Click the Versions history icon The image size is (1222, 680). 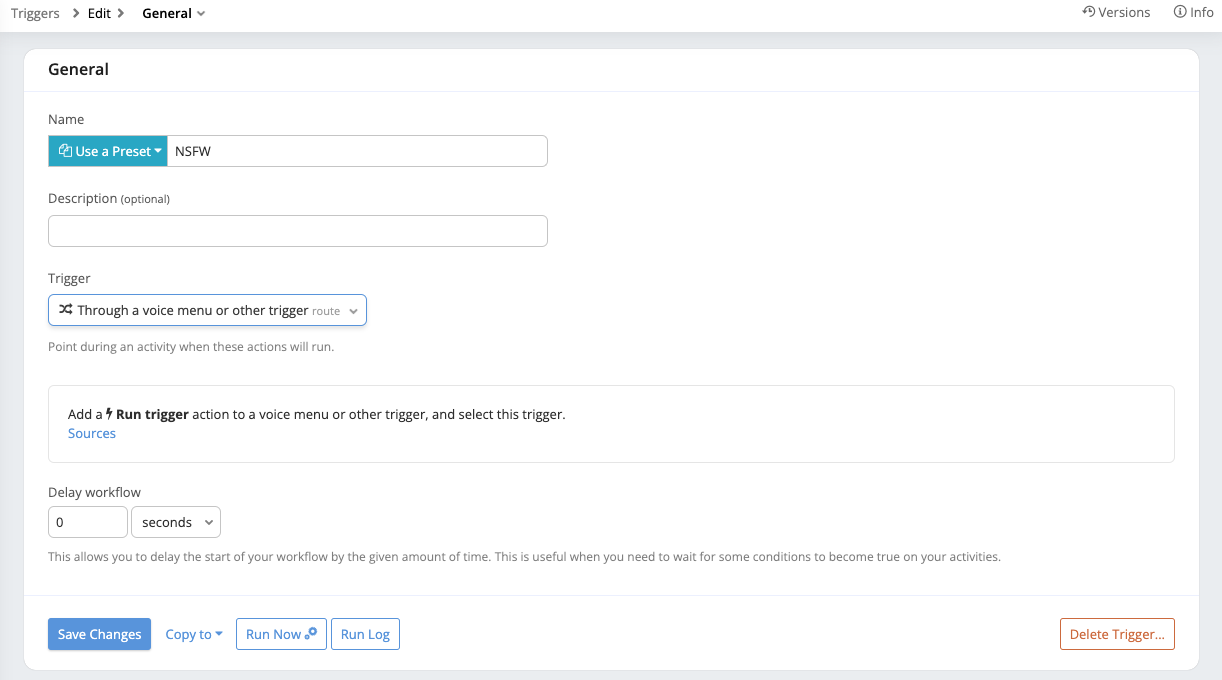[x=1088, y=12]
